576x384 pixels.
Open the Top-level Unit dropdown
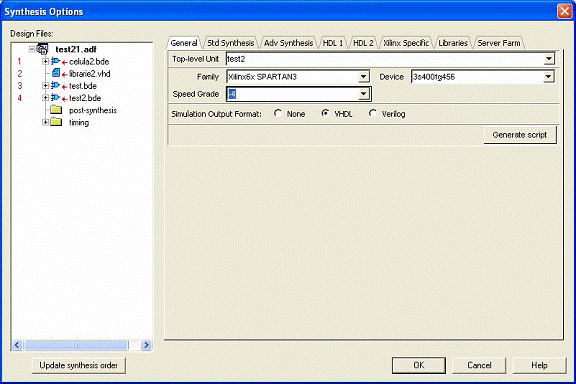[549, 59]
